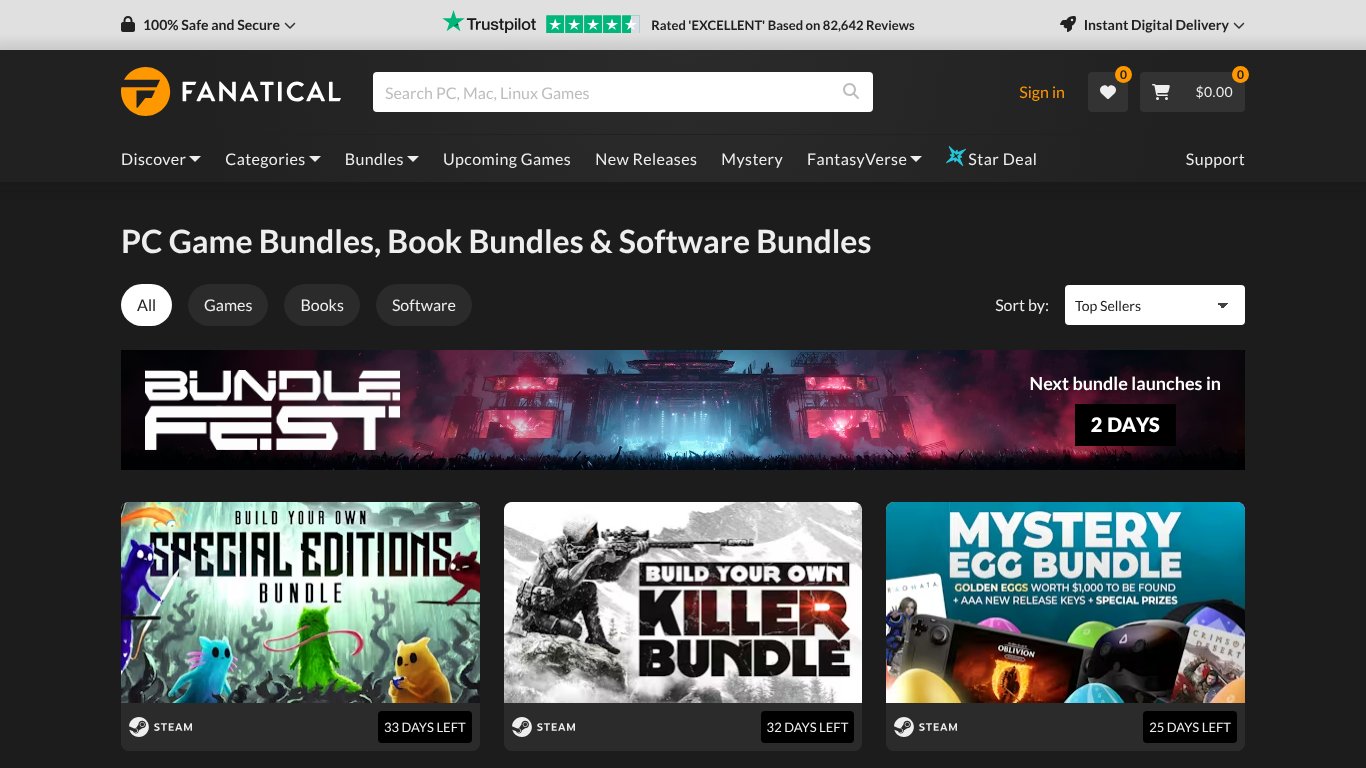Open the Star Deal page

pos(991,159)
